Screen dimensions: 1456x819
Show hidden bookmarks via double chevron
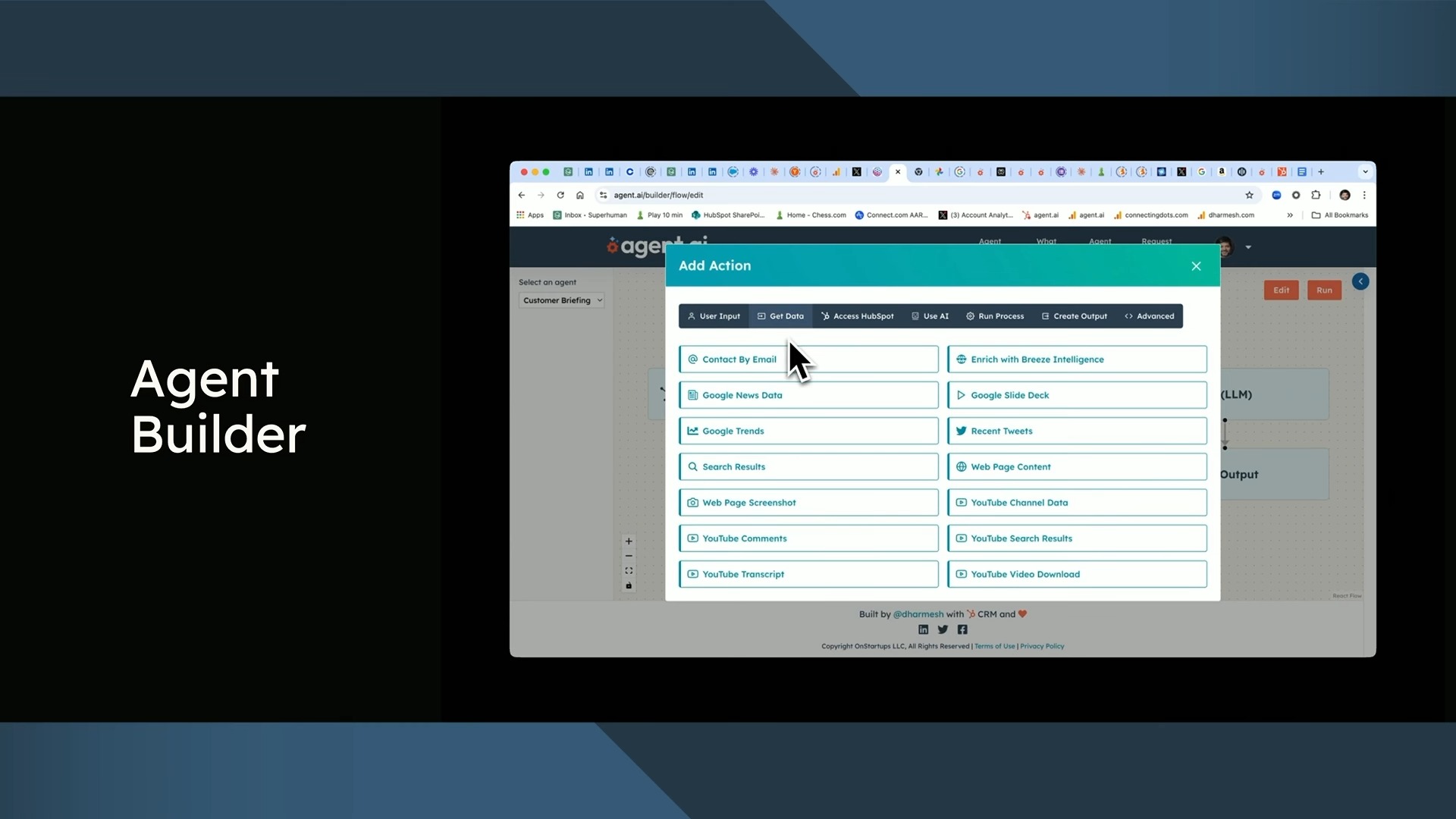(1290, 215)
